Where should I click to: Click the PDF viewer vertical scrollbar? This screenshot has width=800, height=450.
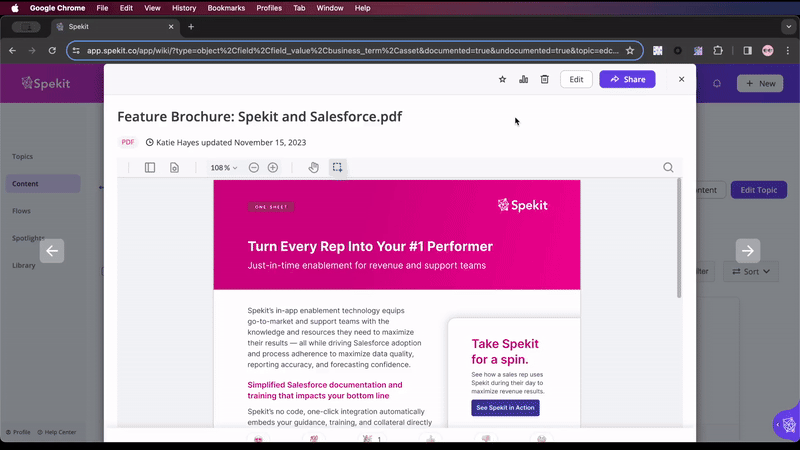click(x=679, y=238)
